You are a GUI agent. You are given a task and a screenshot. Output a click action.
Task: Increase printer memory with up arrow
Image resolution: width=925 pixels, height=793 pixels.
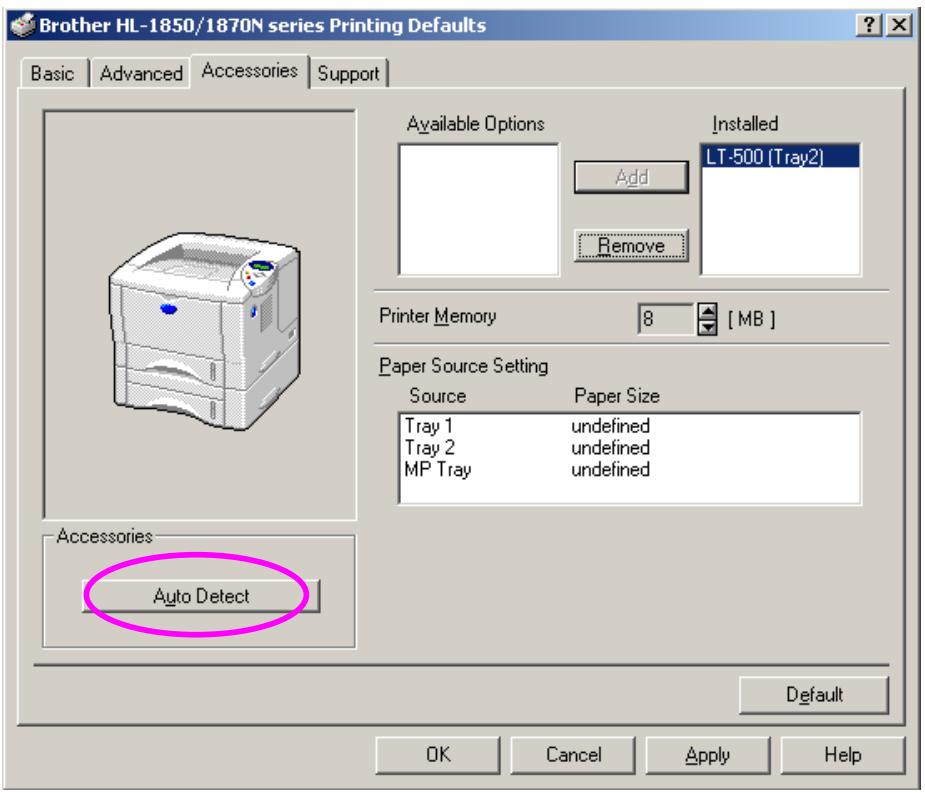pos(707,311)
